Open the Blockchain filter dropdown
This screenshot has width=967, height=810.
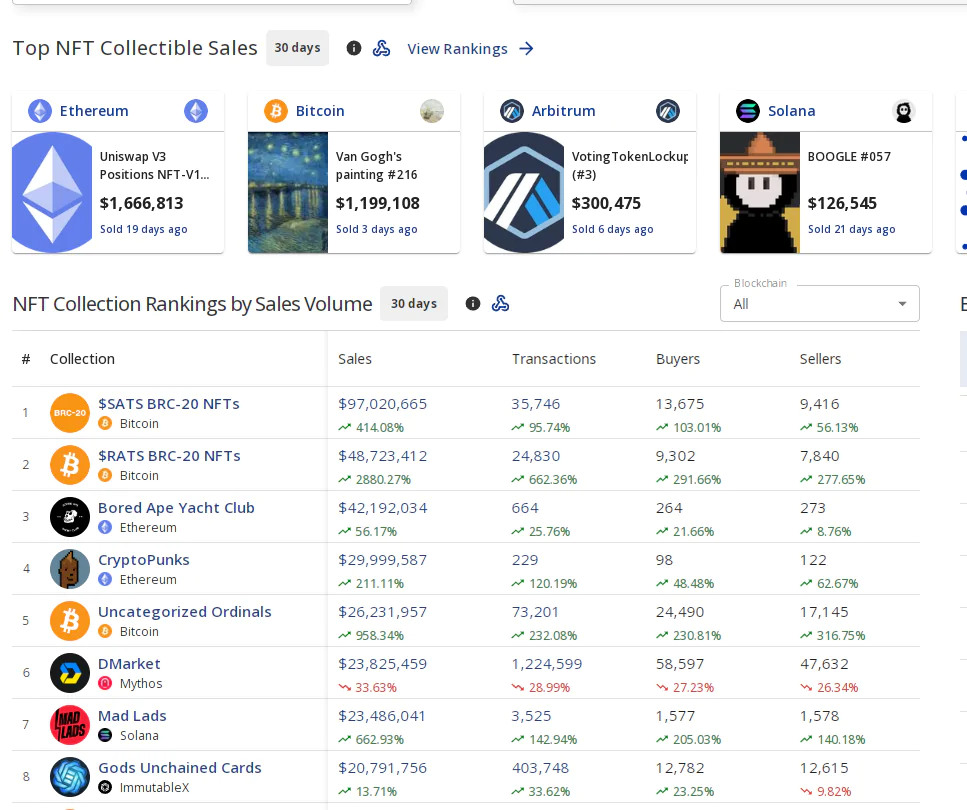(820, 304)
